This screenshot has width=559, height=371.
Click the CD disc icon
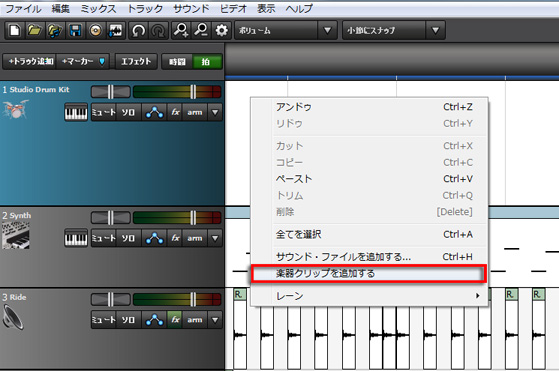[95, 30]
